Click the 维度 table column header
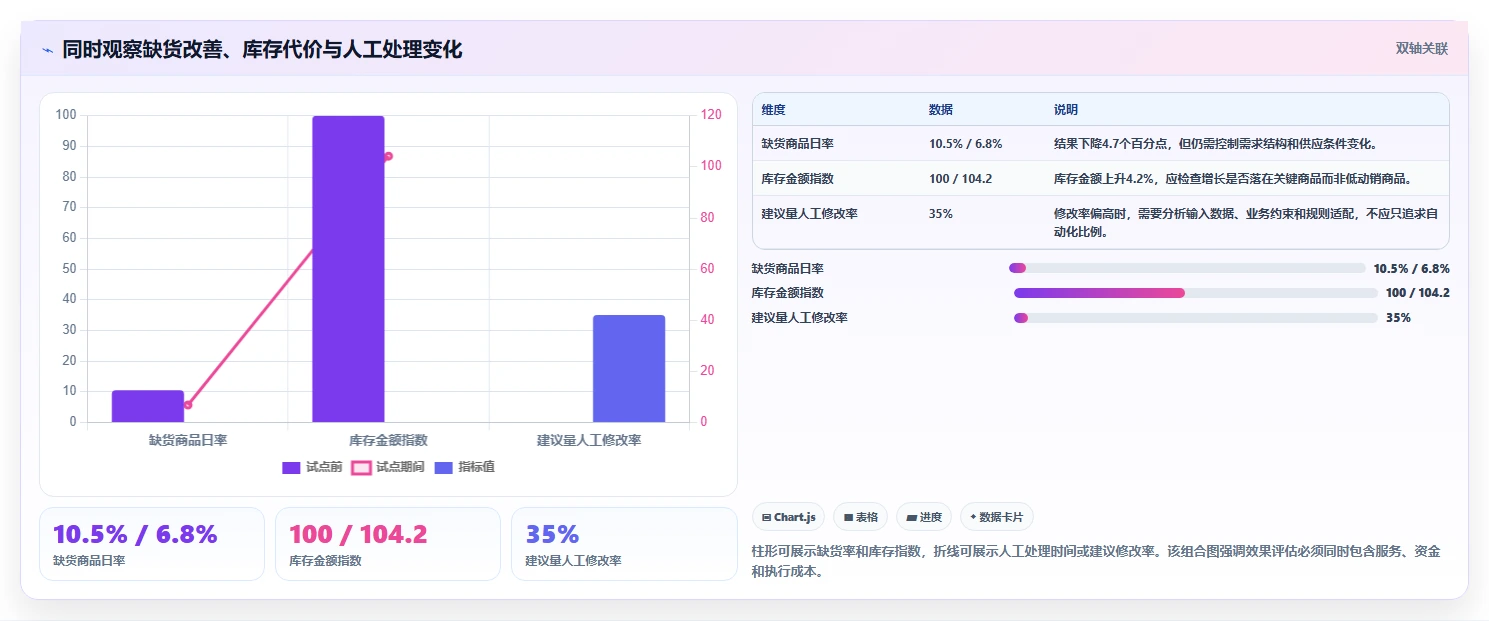Image resolution: width=1489 pixels, height=621 pixels. tap(773, 110)
